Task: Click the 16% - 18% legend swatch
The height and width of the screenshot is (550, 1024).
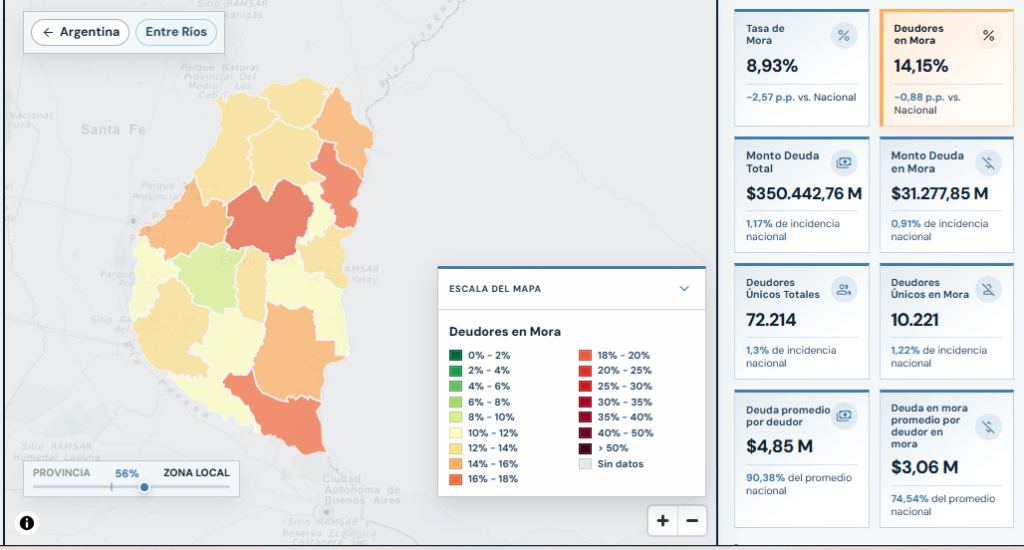Action: (455, 479)
